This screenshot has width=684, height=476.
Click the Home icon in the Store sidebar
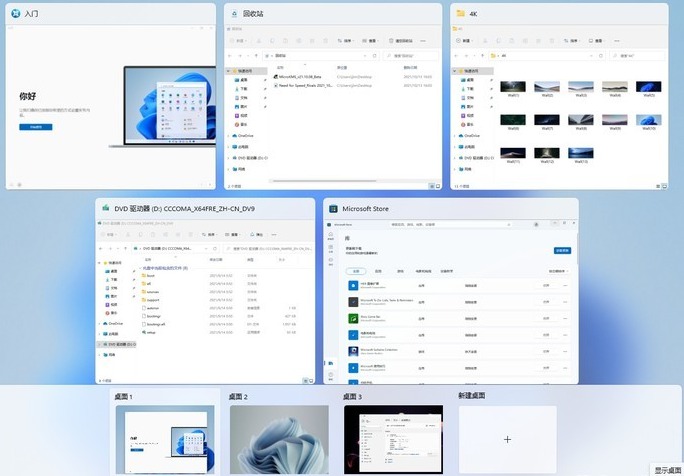coord(331,235)
